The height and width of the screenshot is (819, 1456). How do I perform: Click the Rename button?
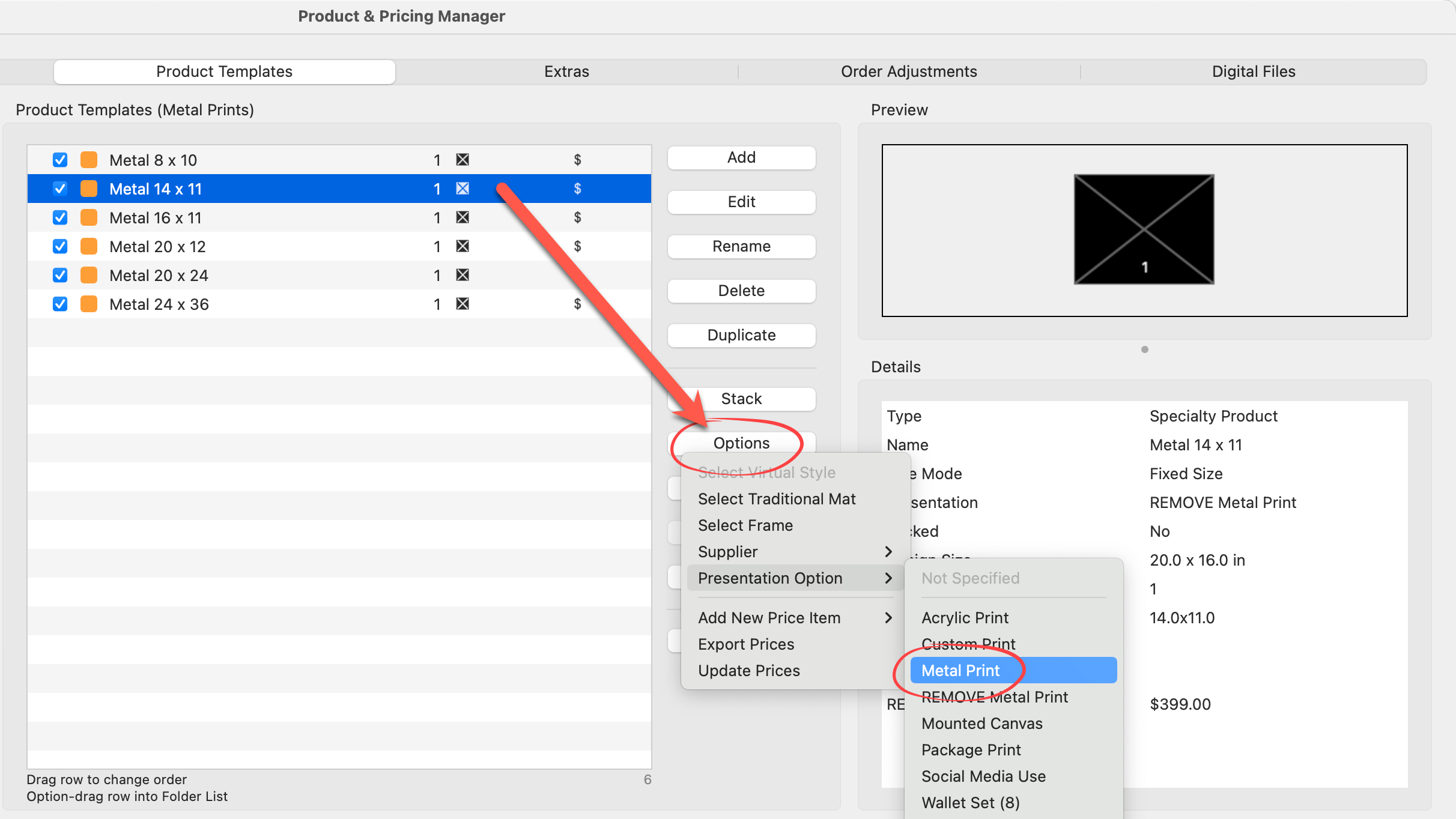point(741,246)
